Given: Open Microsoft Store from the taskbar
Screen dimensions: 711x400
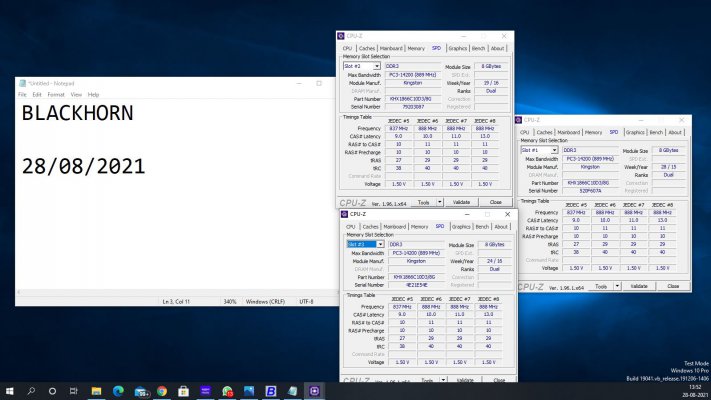Looking at the screenshot, I should coord(184,391).
